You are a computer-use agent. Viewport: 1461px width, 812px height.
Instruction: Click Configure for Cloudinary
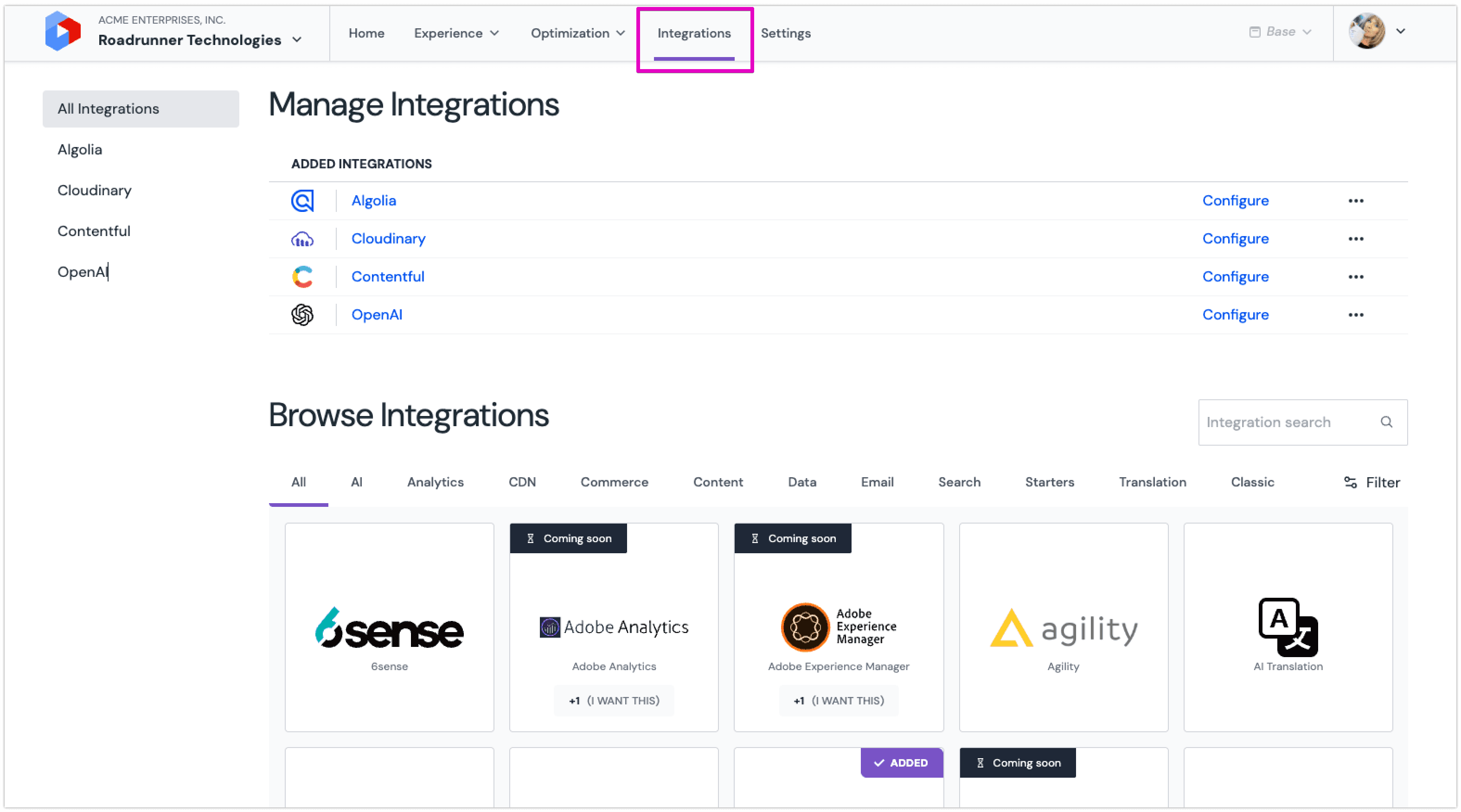click(x=1235, y=239)
